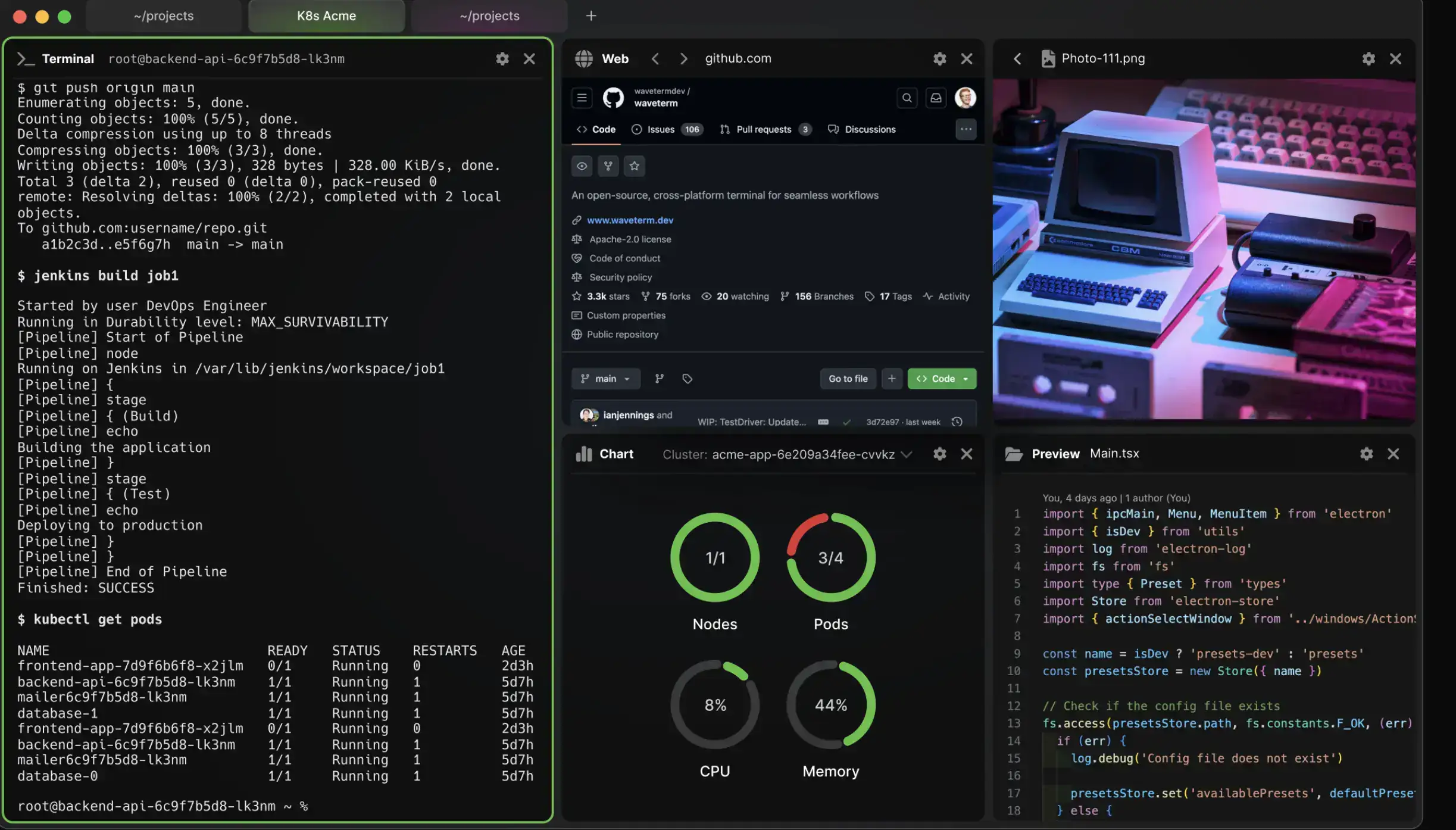Viewport: 1456px width, 830px height.
Task: Add file plus button in repo
Action: 892,379
